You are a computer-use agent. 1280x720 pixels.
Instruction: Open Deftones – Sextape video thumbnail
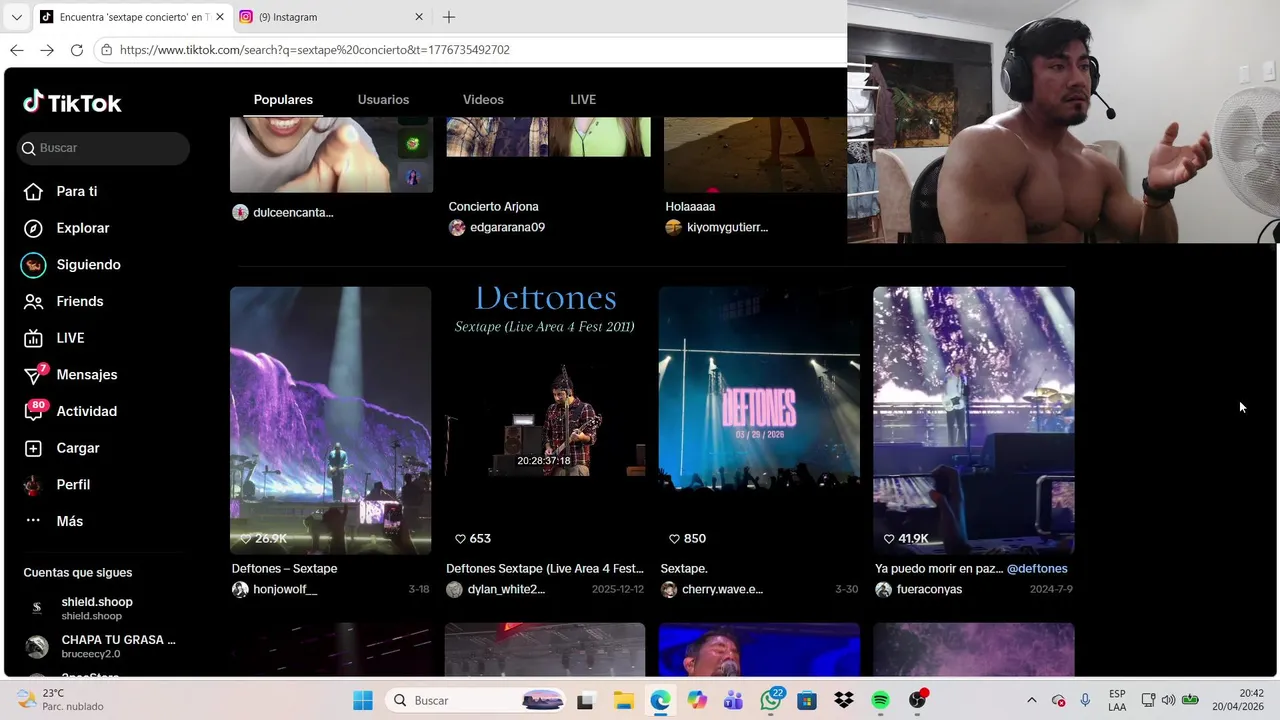tap(331, 420)
